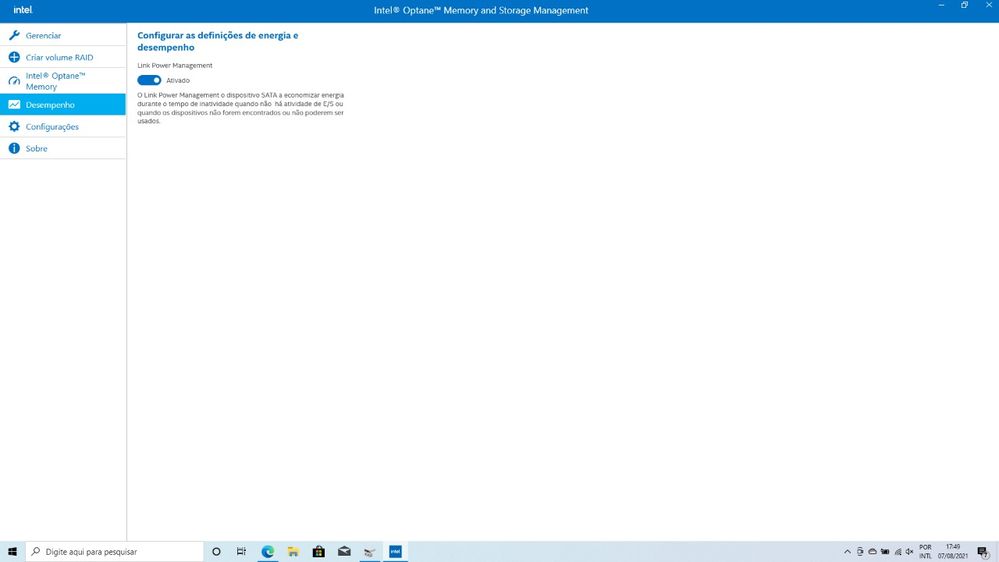Minimize the Intel Optane window
This screenshot has width=999, height=562.
click(941, 5)
